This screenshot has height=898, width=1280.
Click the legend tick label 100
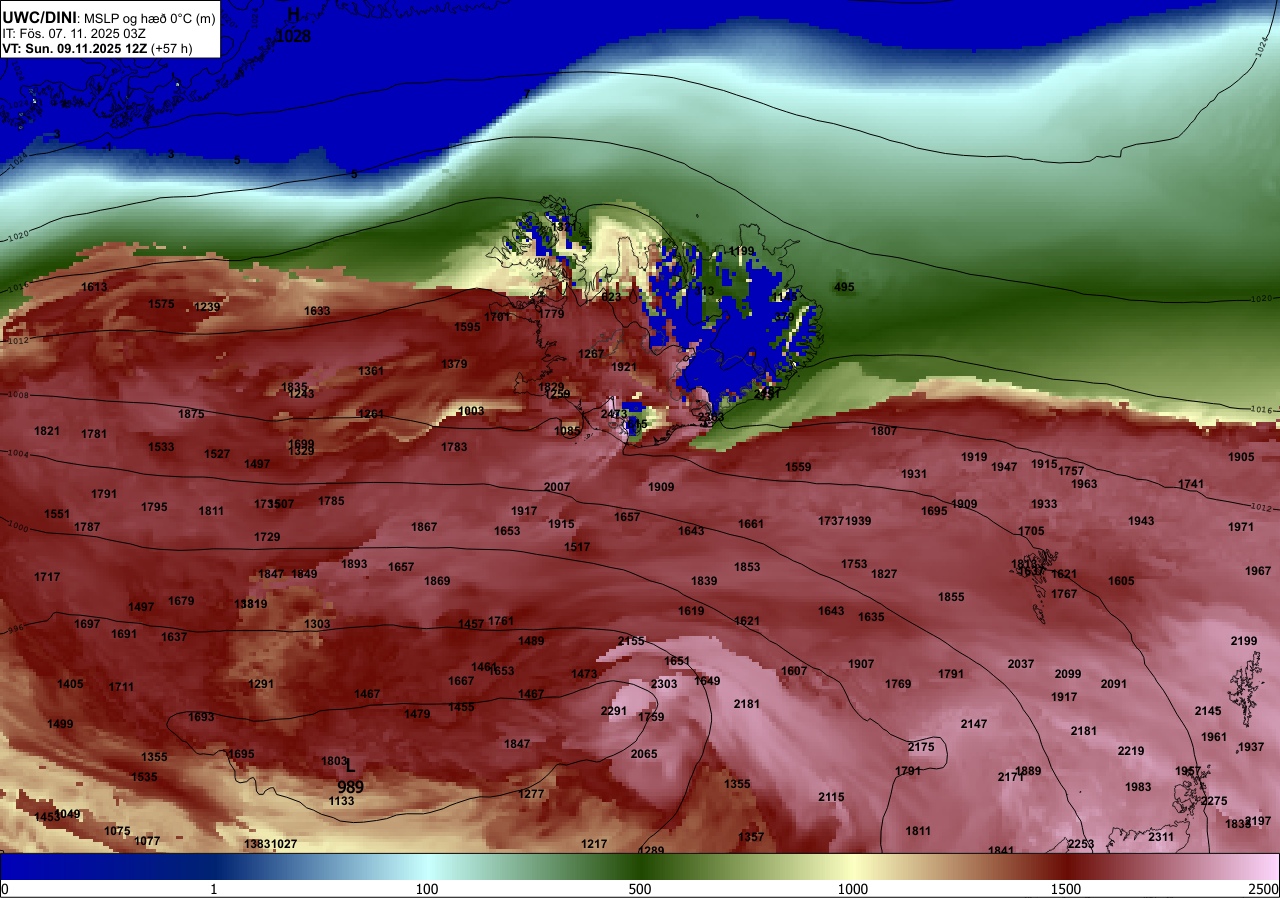pos(427,889)
